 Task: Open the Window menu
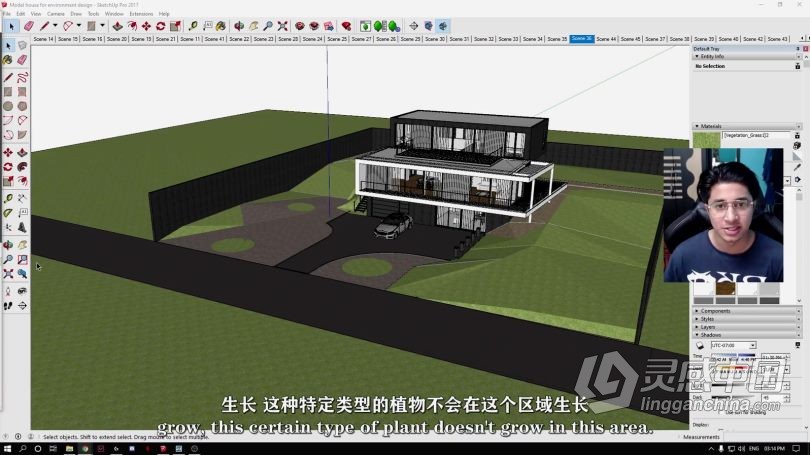pos(114,14)
